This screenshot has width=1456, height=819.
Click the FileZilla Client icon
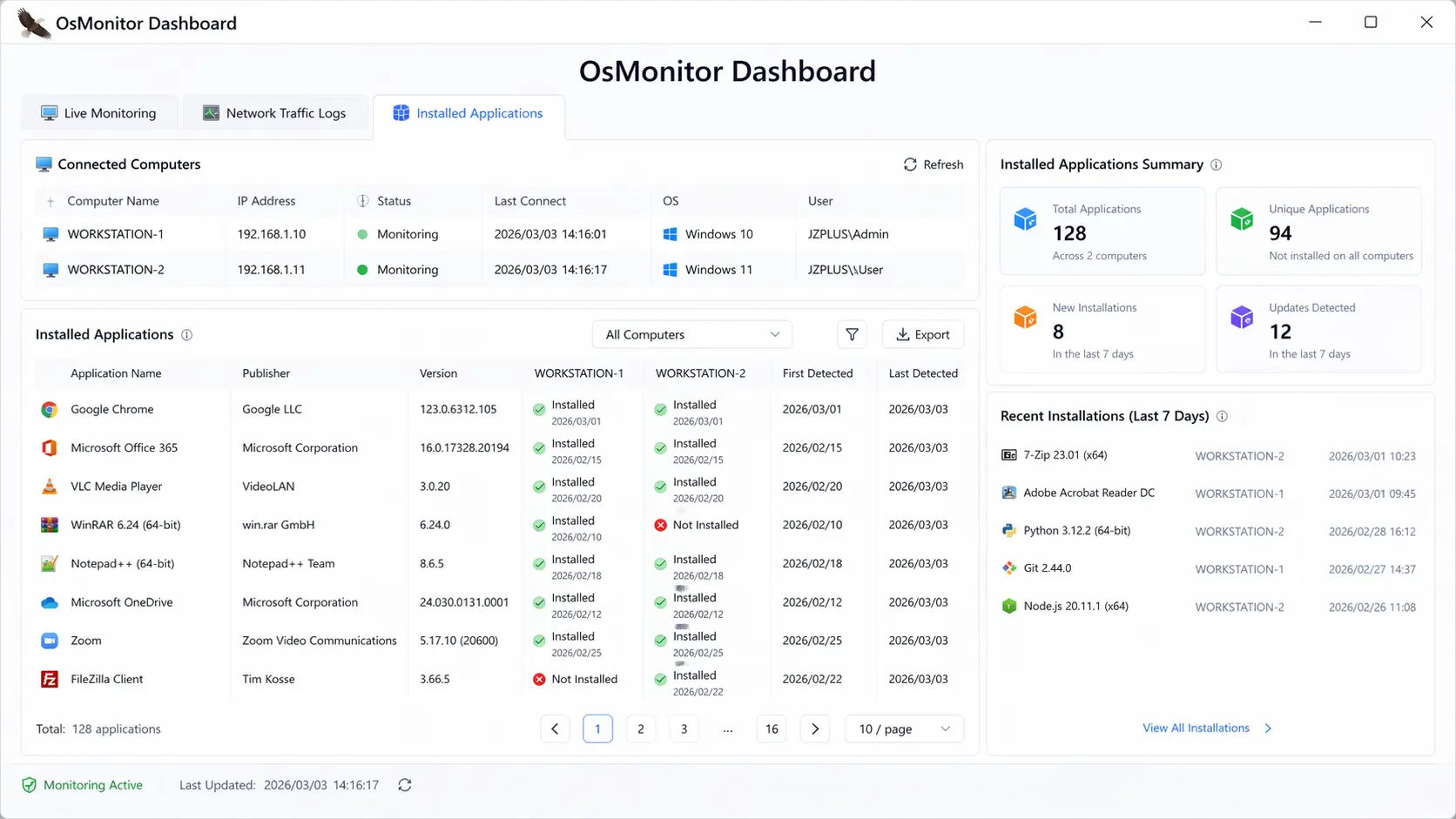(50, 679)
